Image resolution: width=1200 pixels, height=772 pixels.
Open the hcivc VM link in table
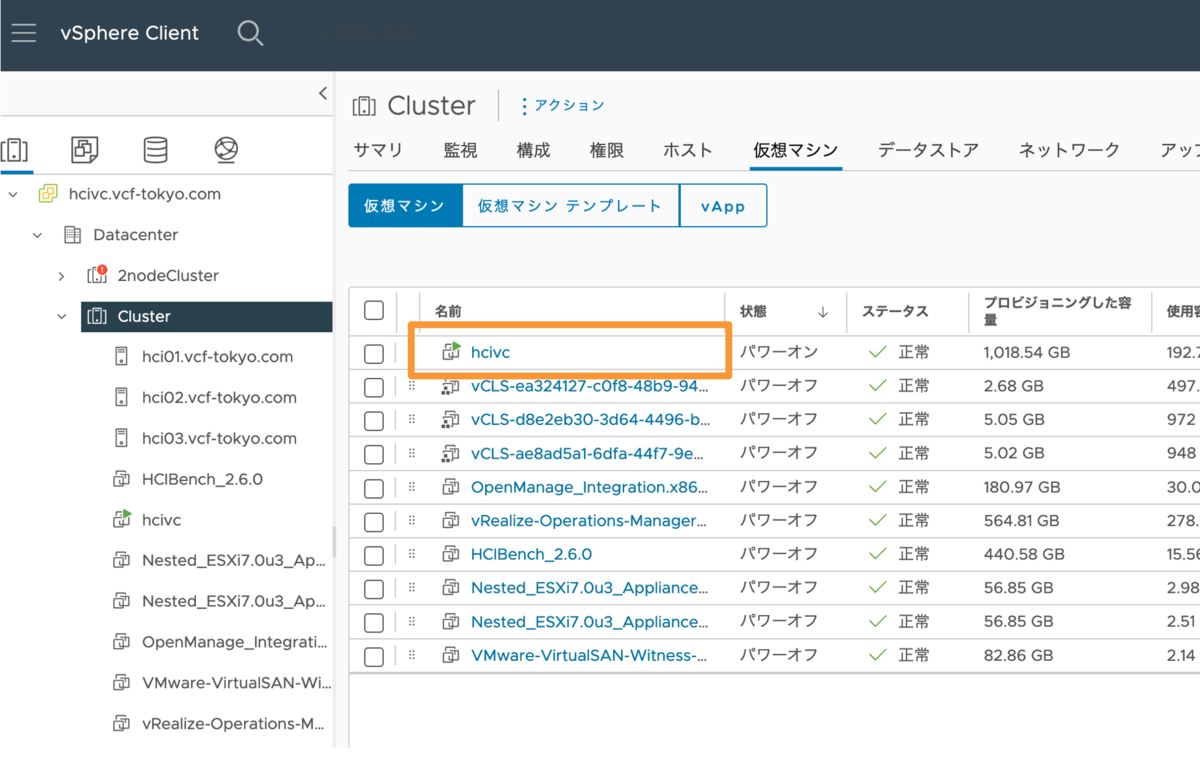490,352
